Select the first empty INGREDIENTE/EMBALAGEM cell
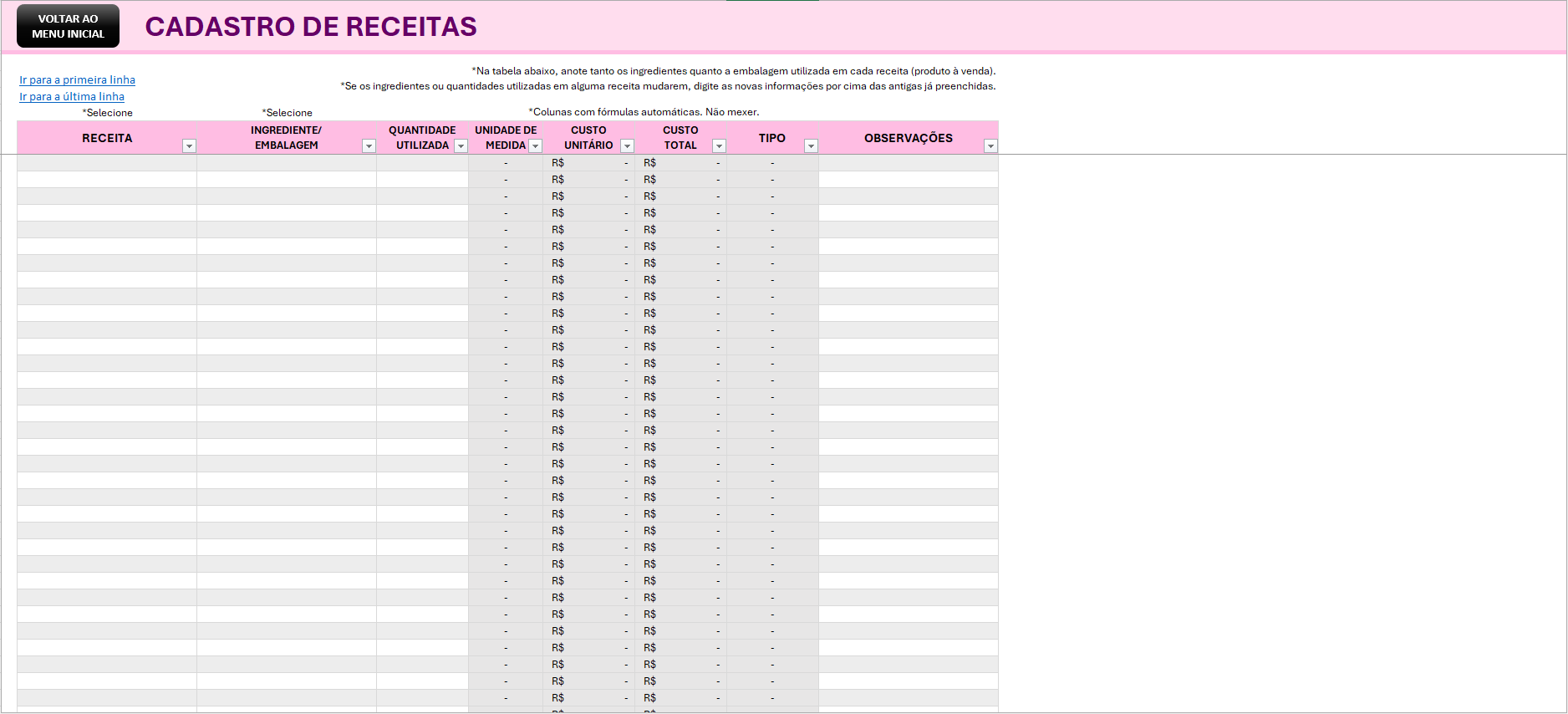 287,163
